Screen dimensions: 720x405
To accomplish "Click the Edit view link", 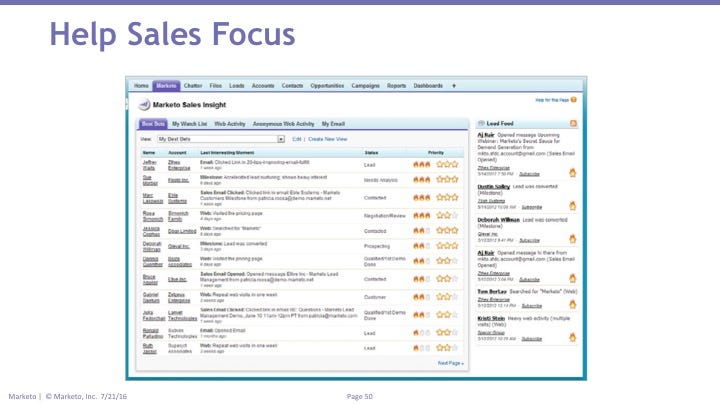I will pyautogui.click(x=297, y=139).
